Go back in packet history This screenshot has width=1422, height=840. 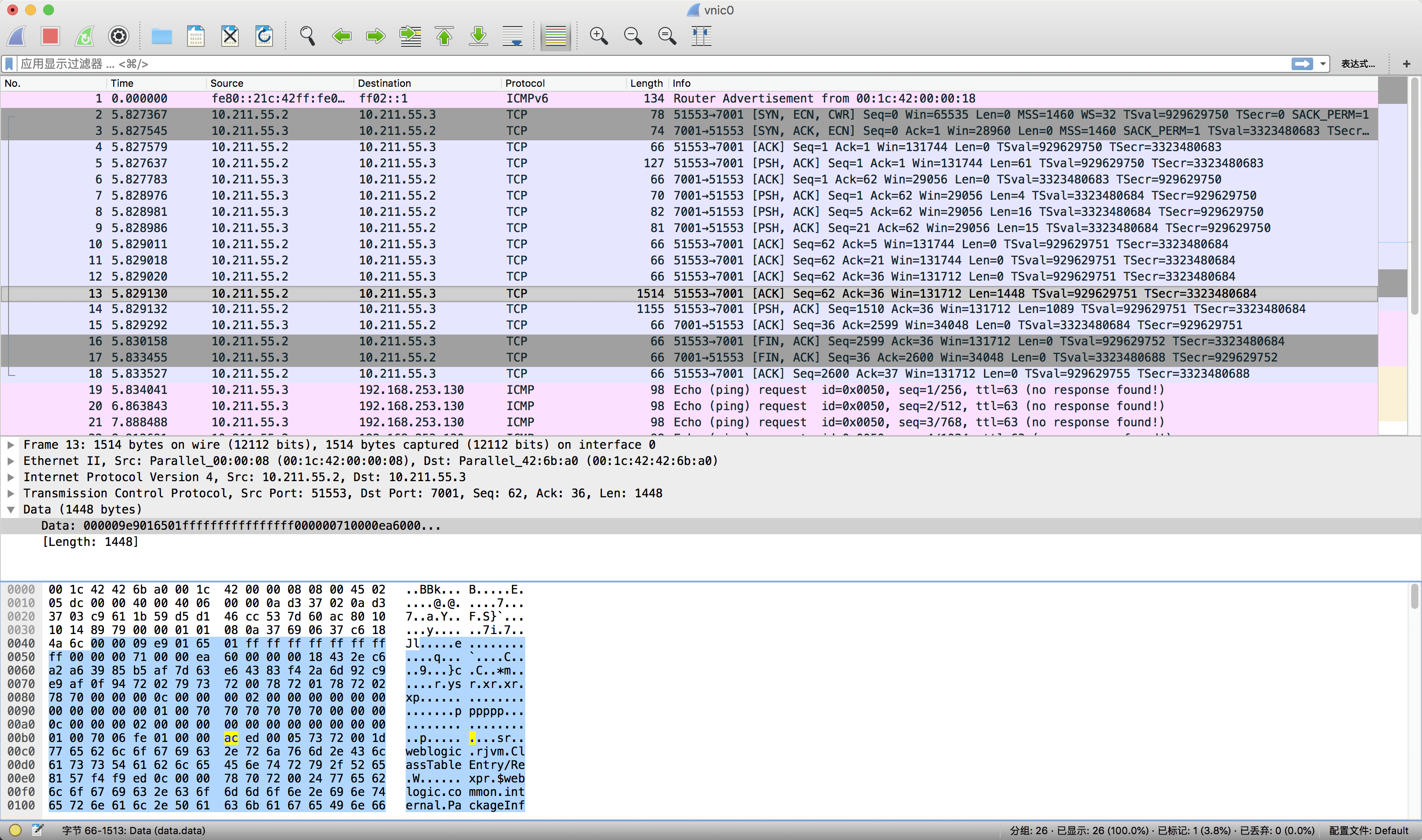click(x=341, y=36)
